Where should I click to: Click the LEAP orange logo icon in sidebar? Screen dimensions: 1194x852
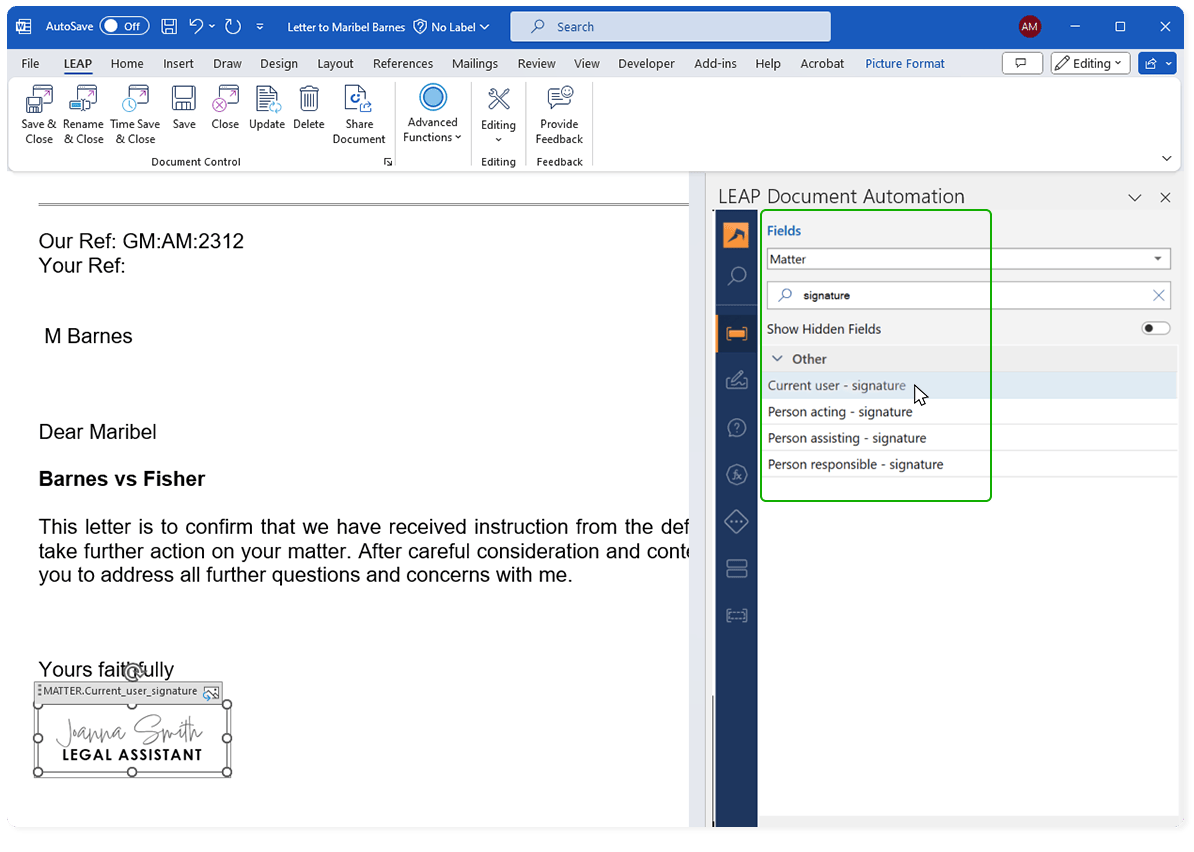point(736,235)
